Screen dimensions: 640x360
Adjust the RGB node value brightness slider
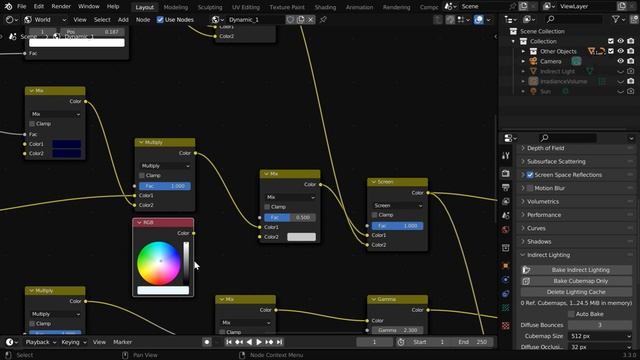coord(186,263)
